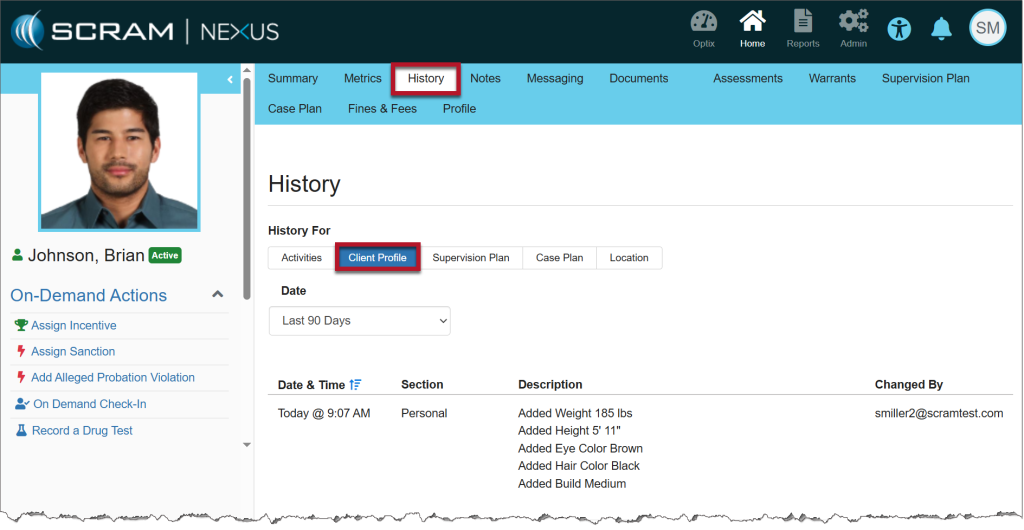This screenshot has height=530, width=1024.
Task: Click Assign Incentive action
Action: [x=73, y=326]
